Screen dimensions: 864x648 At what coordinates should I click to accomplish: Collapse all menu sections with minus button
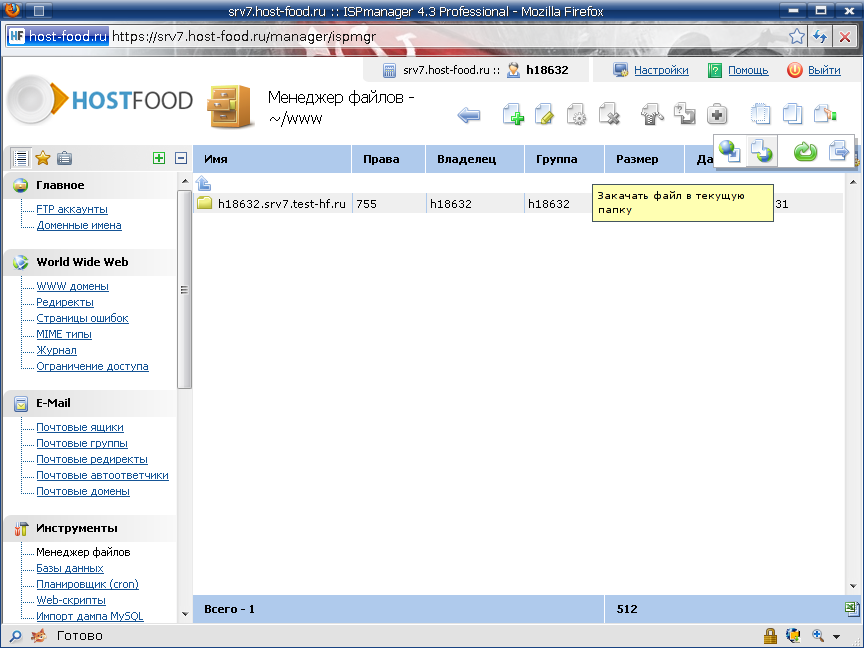tap(181, 158)
